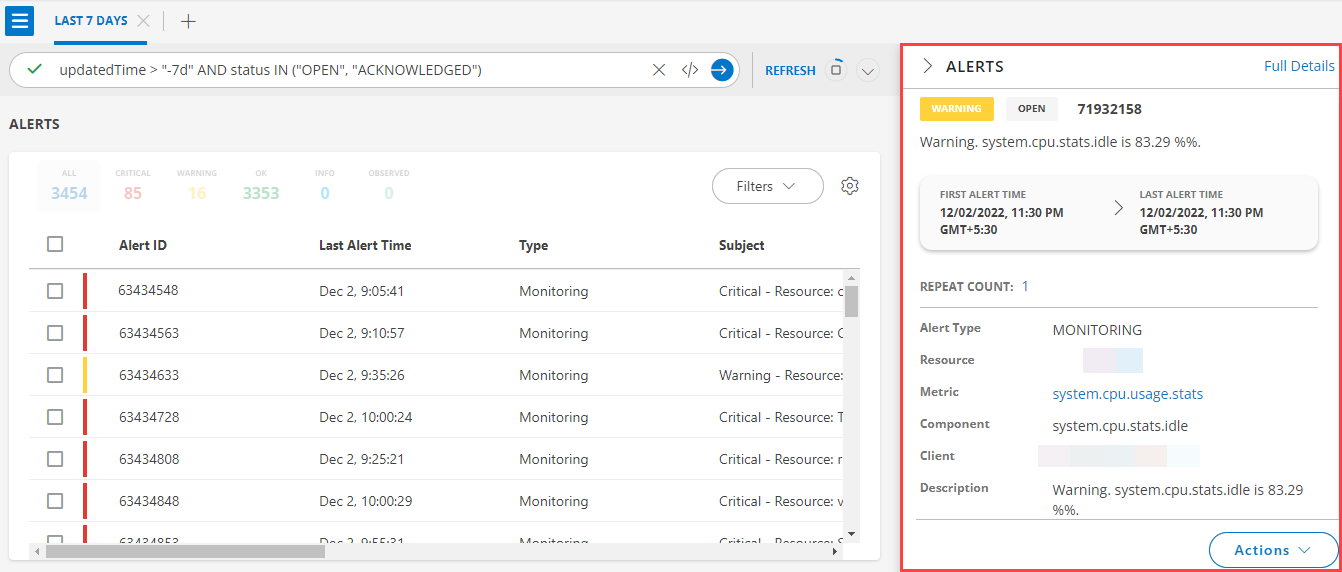The height and width of the screenshot is (572, 1342).
Task: Click the table horizontal scrollbar thumb
Action: pos(185,551)
